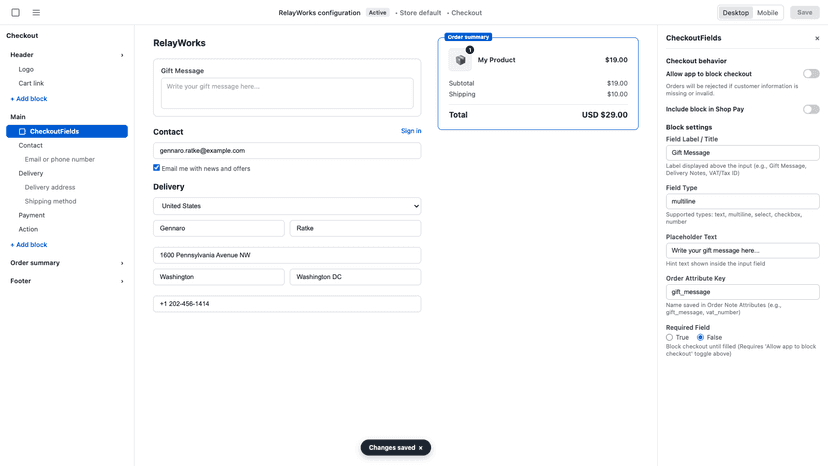Switch to Desktop preview
This screenshot has width=828, height=466.
736,13
